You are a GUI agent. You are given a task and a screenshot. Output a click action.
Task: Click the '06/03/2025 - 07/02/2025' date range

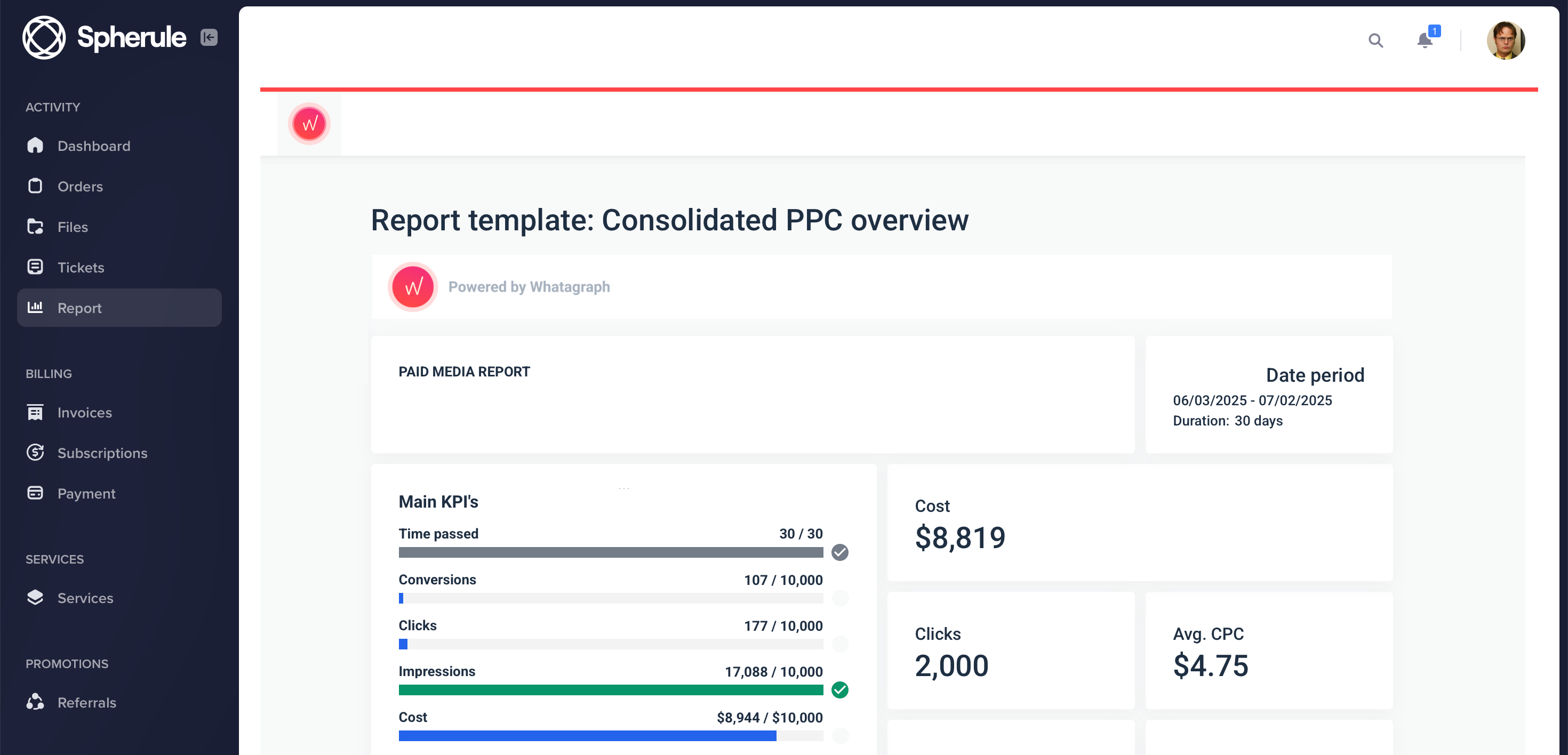(1252, 400)
